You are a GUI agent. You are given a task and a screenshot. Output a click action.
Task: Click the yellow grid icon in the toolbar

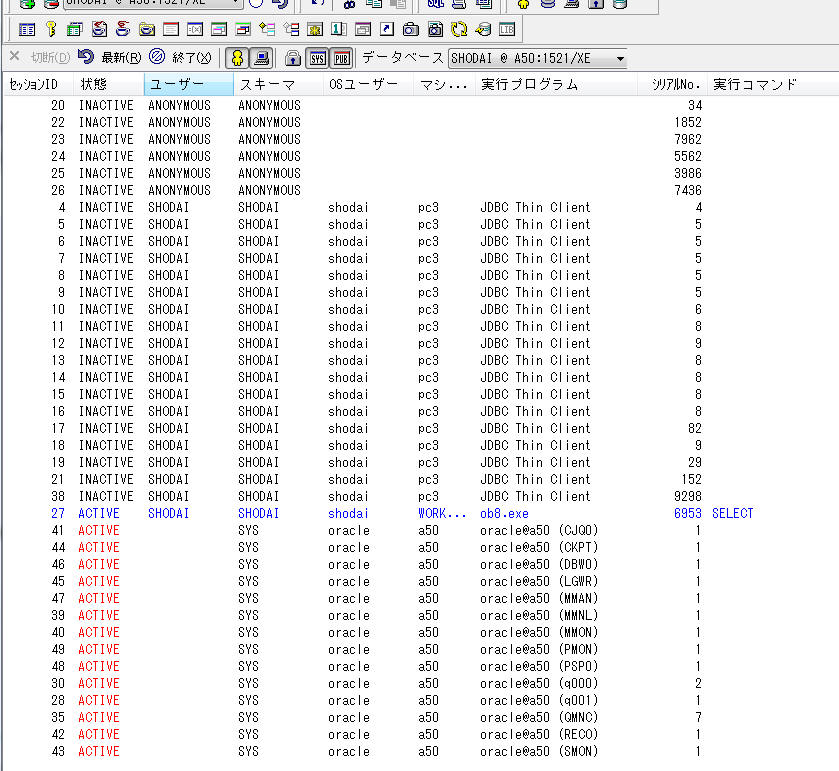point(315,29)
